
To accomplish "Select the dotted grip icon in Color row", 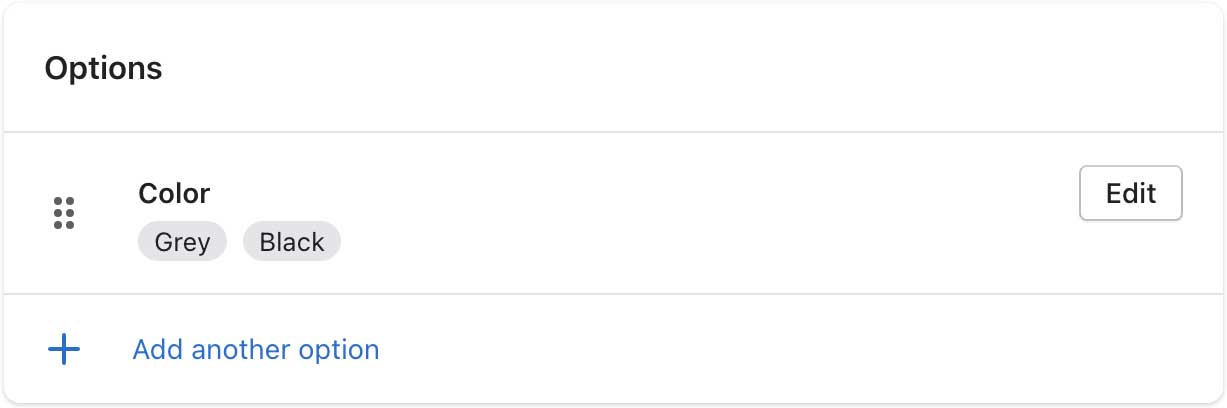I will [64, 213].
